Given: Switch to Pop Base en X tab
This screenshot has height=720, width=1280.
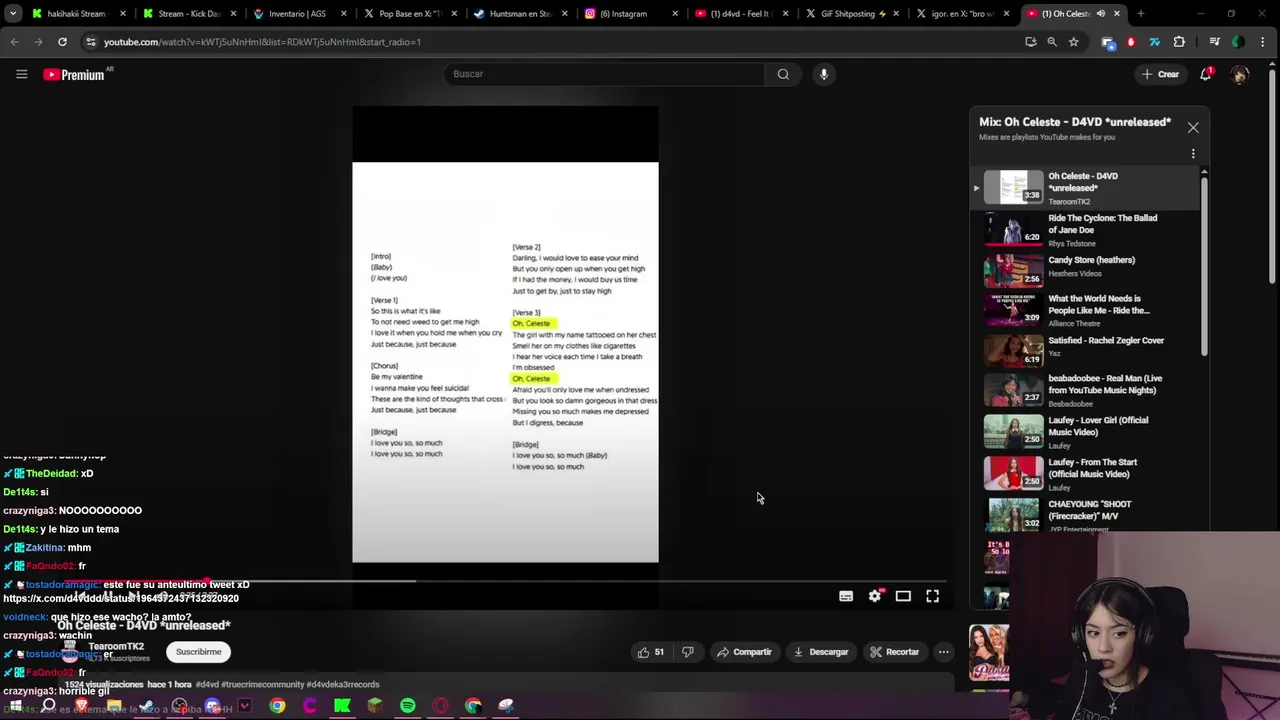Looking at the screenshot, I should coord(409,14).
